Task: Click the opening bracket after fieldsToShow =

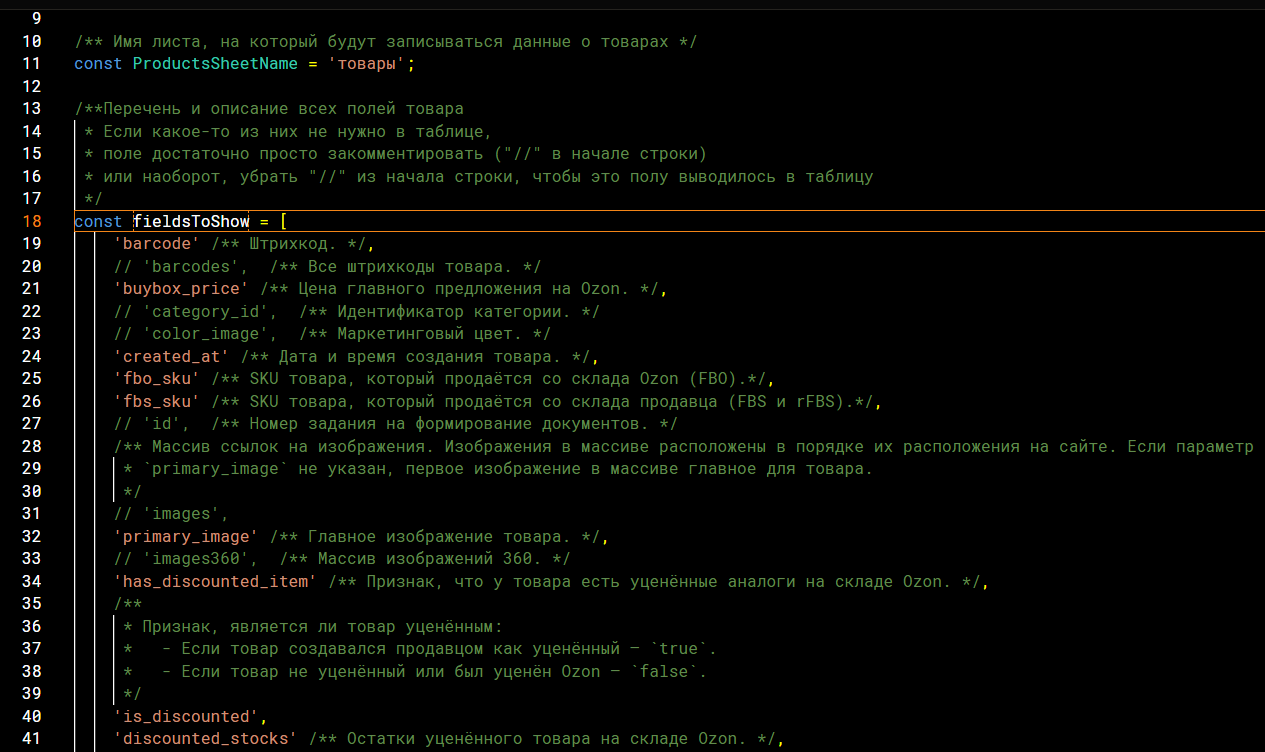Action: (283, 221)
